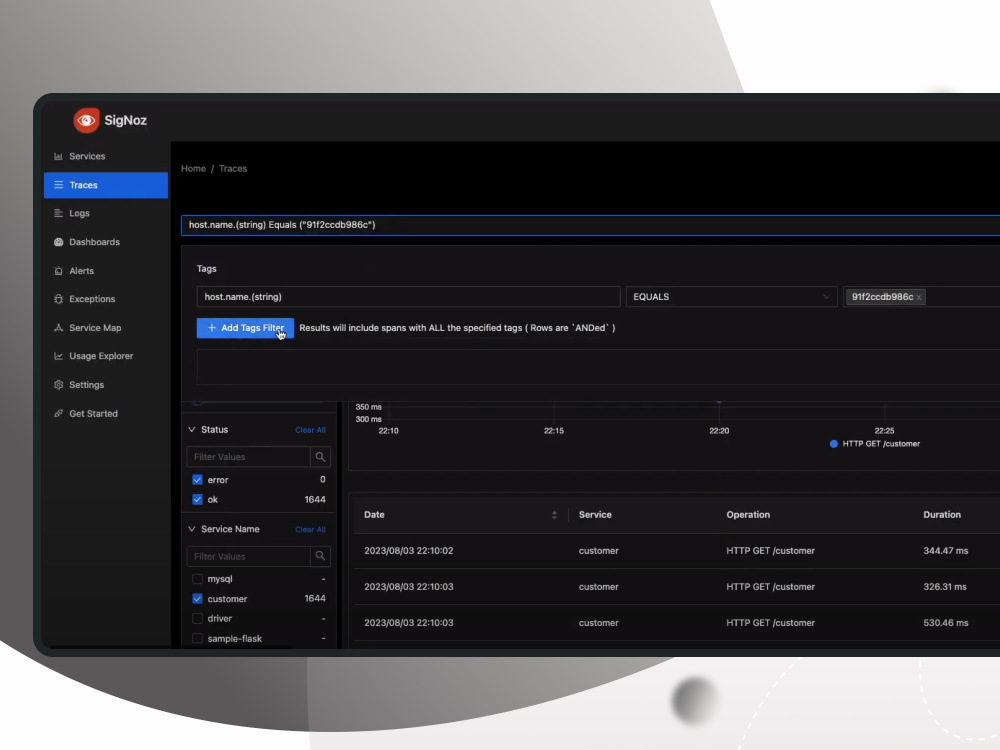Click the Service Name Filter Values input
This screenshot has height=750, width=1000.
click(248, 556)
